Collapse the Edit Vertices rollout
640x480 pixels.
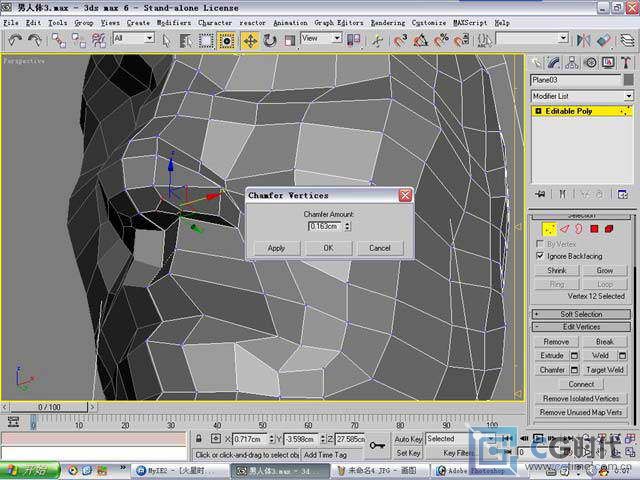(x=581, y=327)
